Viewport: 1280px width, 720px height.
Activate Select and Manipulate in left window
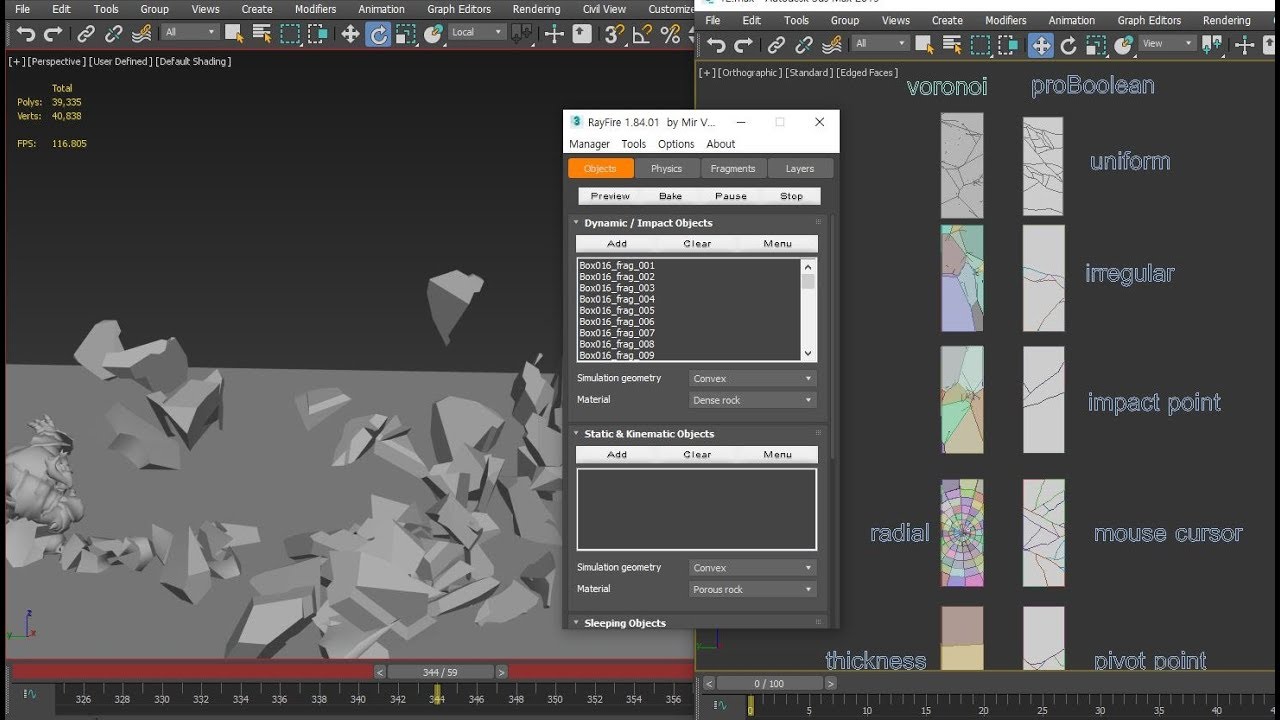[555, 34]
